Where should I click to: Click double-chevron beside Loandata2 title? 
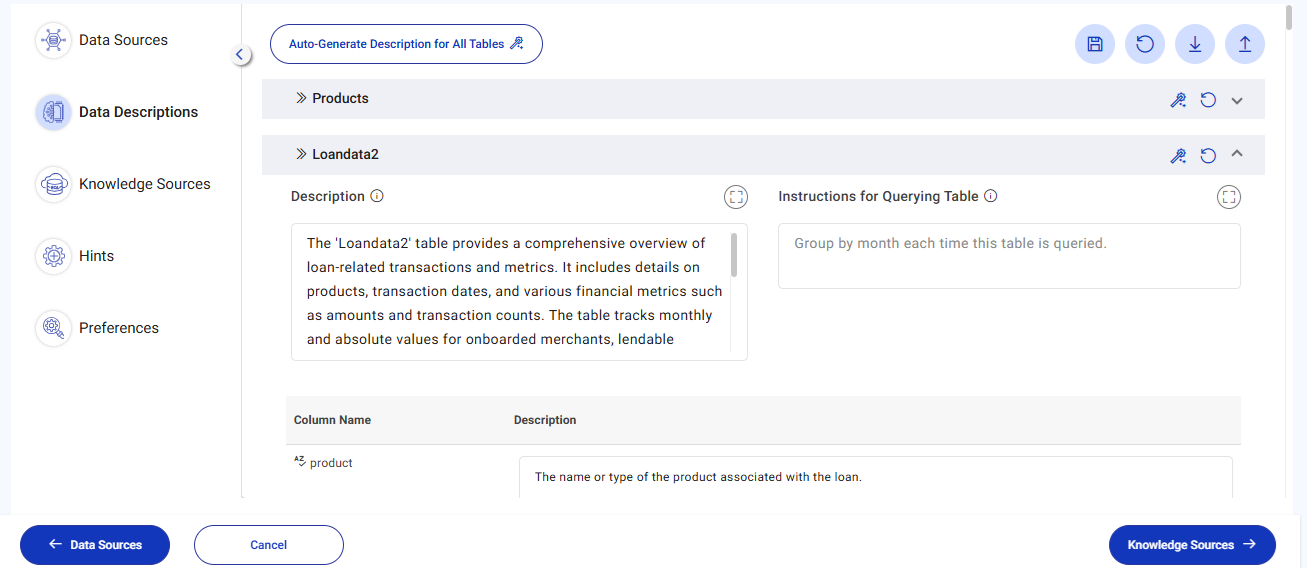[x=300, y=155]
